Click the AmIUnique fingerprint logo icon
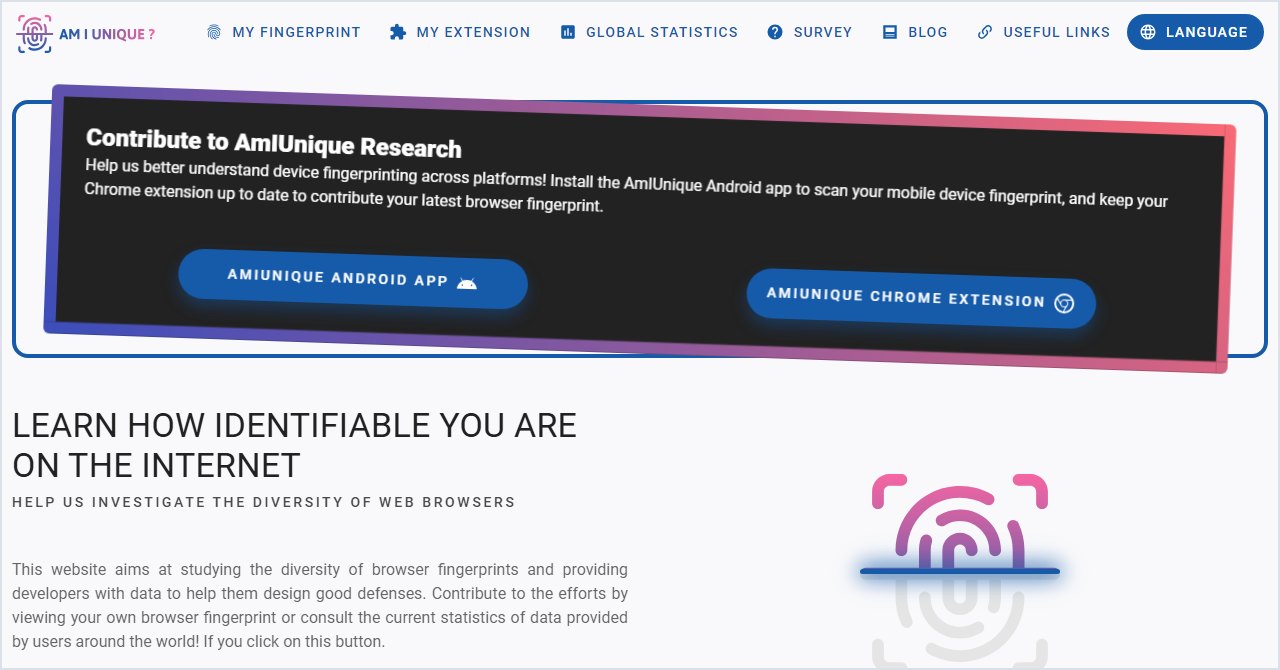1280x670 pixels. coord(35,33)
